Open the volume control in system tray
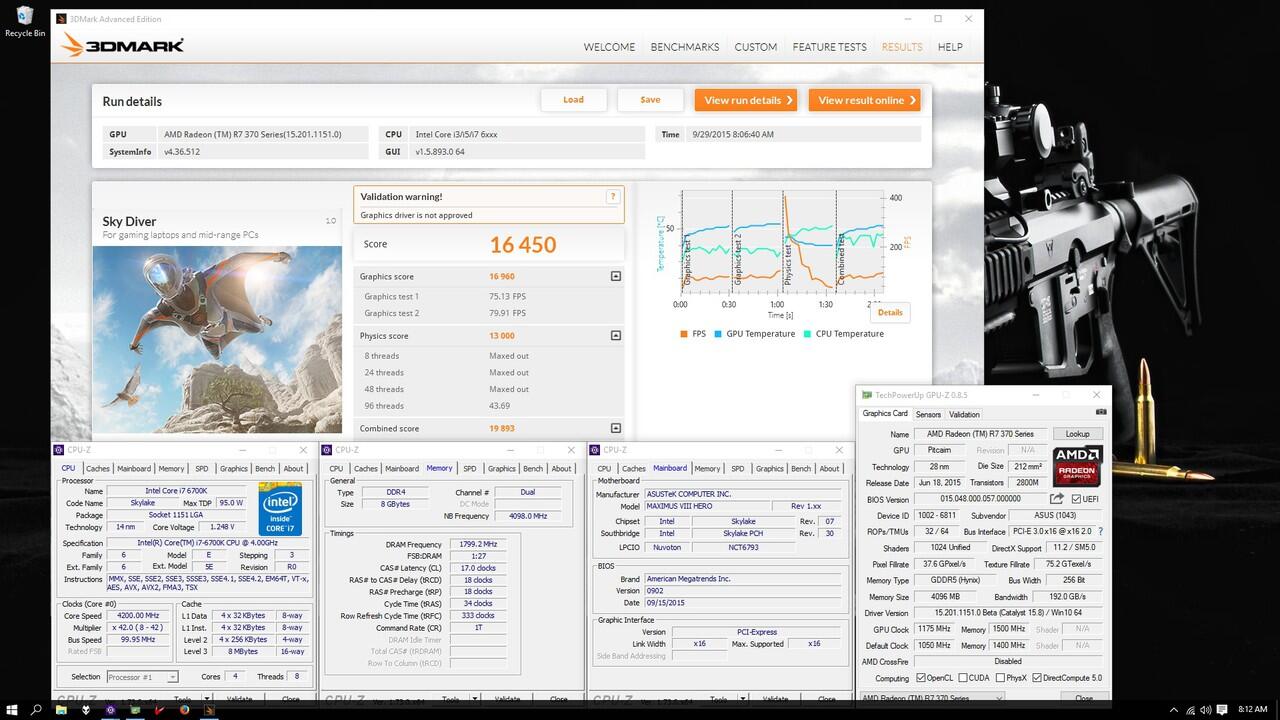This screenshot has width=1280, height=720. (1208, 710)
